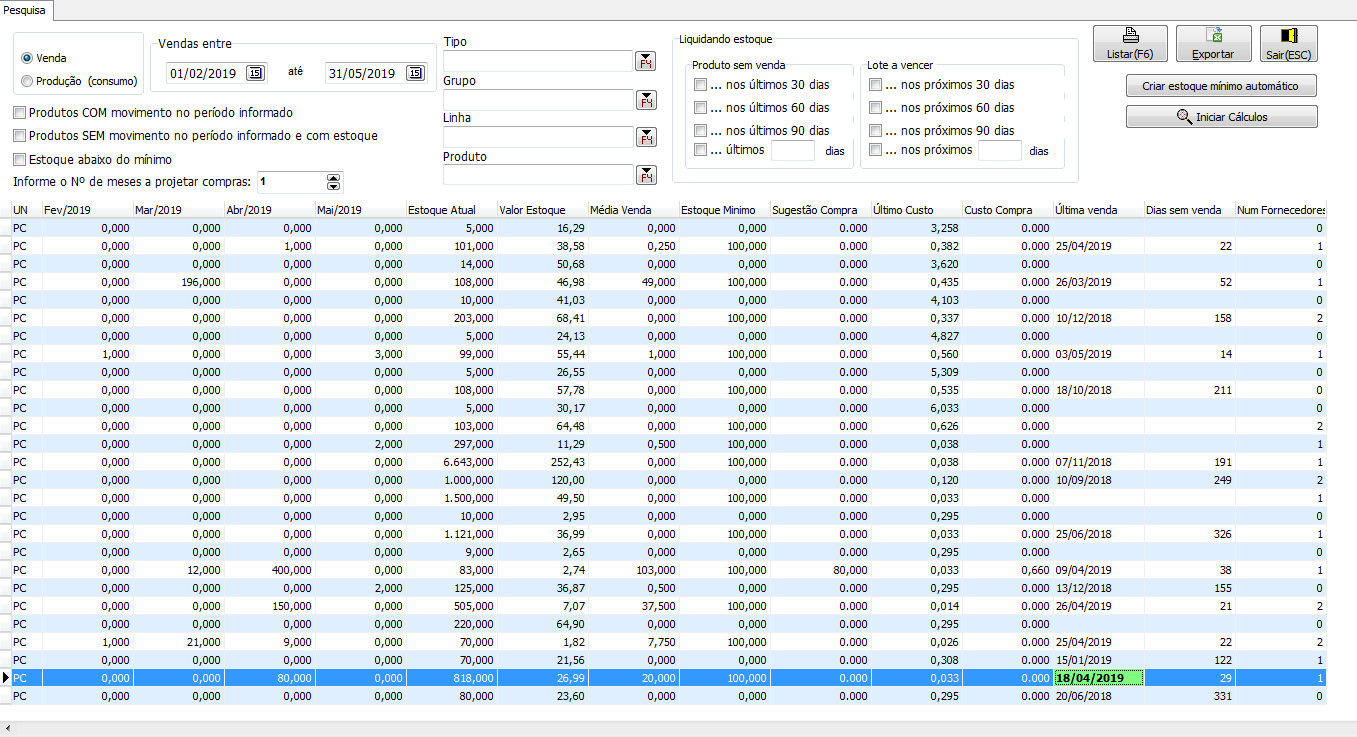Sort by Último Custo column header
Image resolution: width=1357 pixels, height=737 pixels.
click(916, 210)
